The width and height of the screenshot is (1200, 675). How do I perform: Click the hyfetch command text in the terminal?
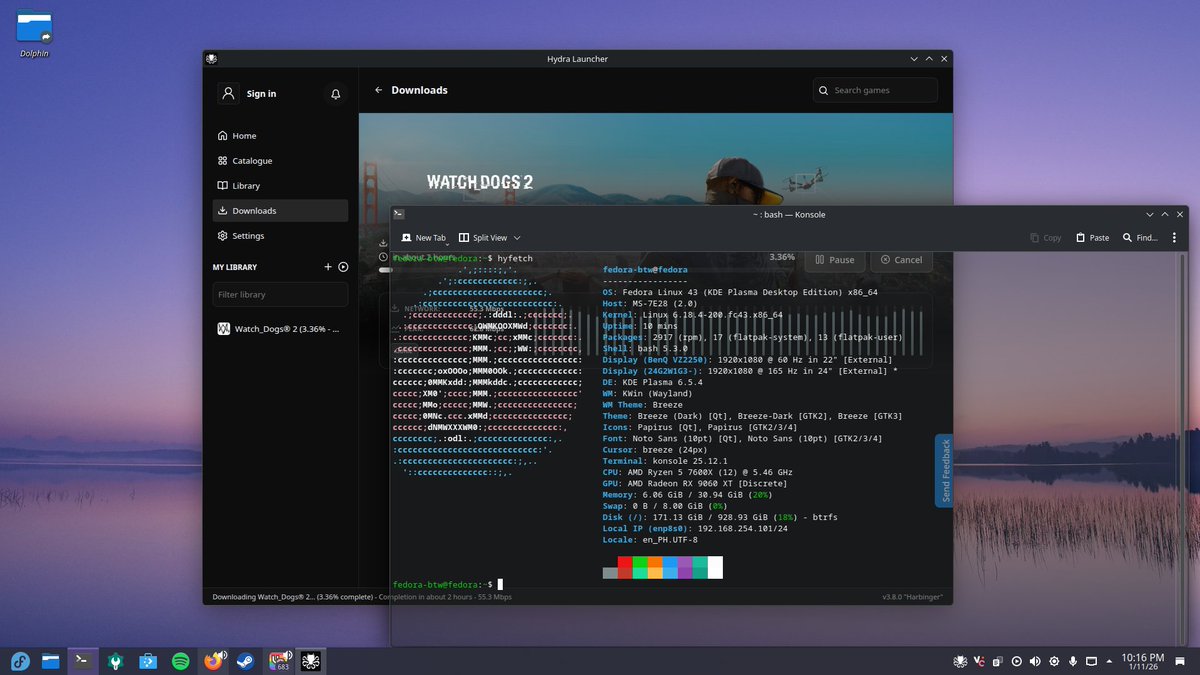point(515,258)
